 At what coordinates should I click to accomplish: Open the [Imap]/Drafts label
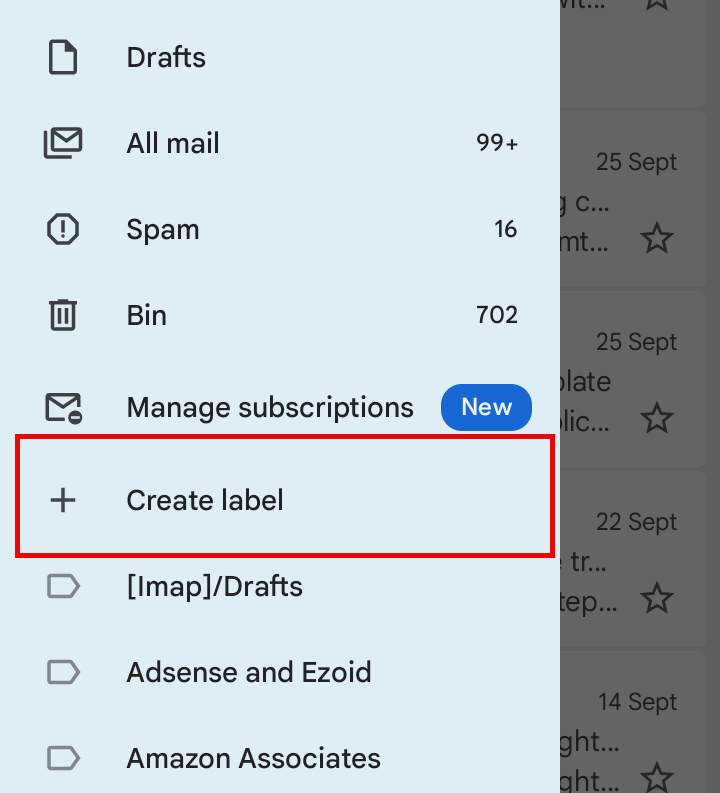coord(280,587)
